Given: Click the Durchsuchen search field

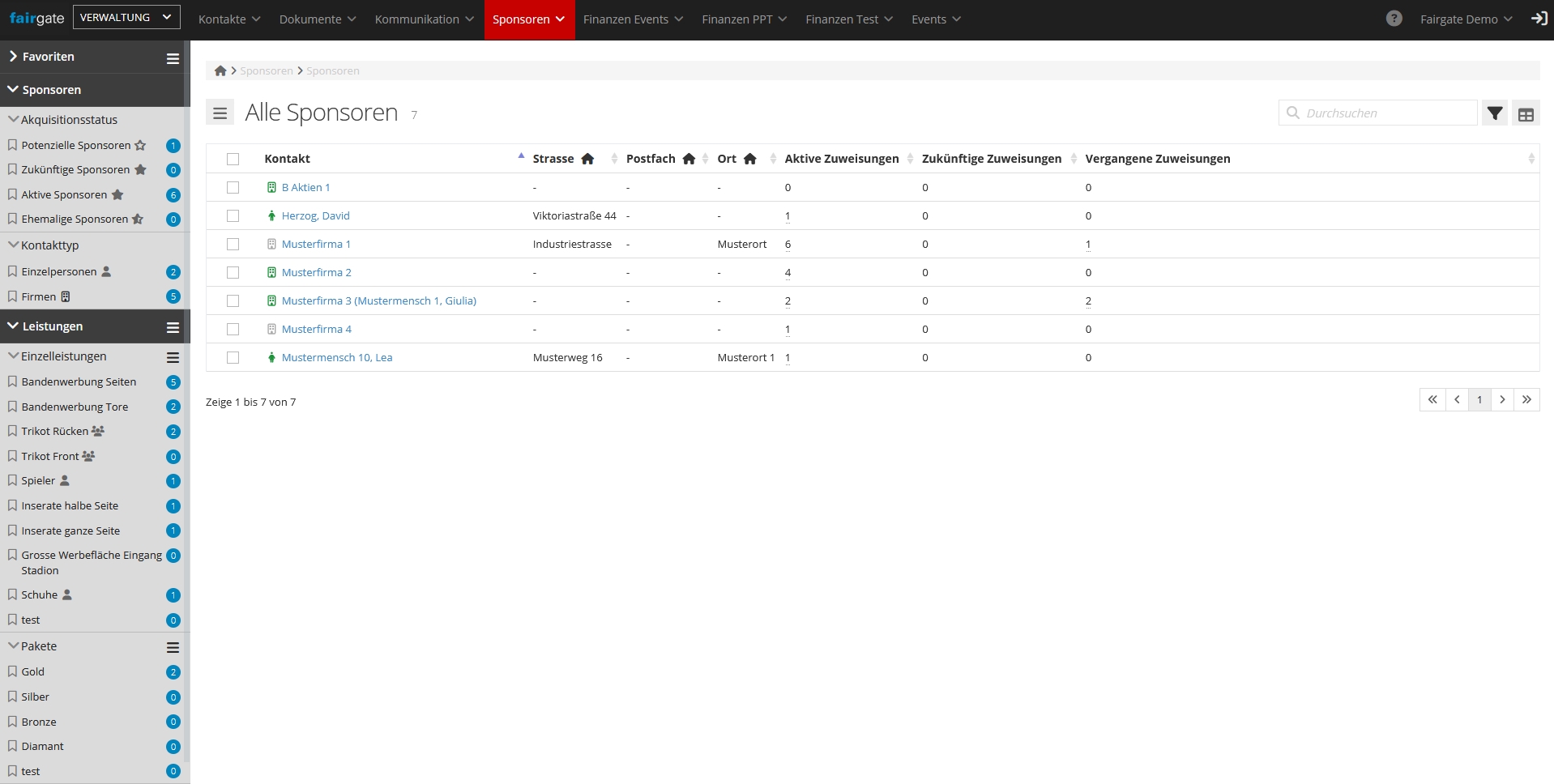Looking at the screenshot, I should (1377, 113).
